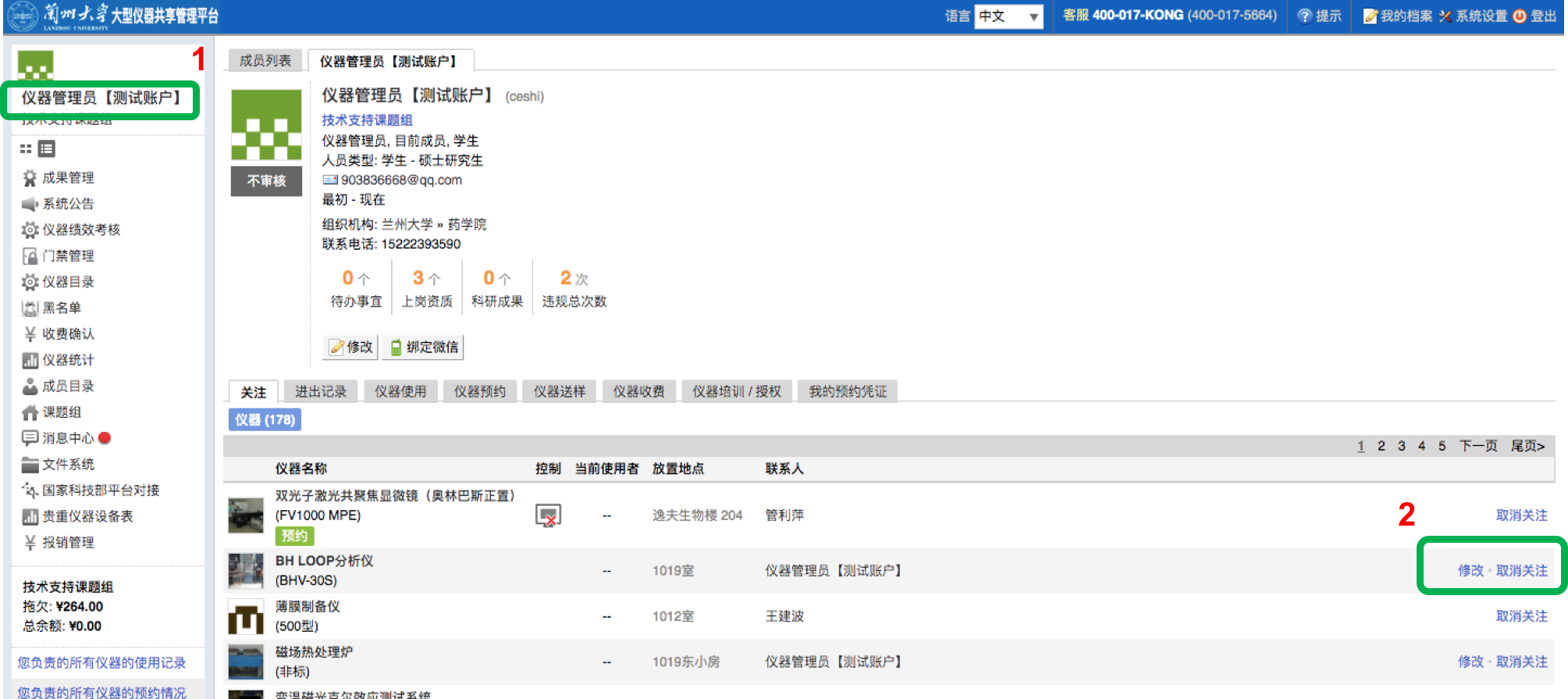1568x699 pixels.
Task: Click the 提示 help question mark icon
Action: click(1304, 16)
